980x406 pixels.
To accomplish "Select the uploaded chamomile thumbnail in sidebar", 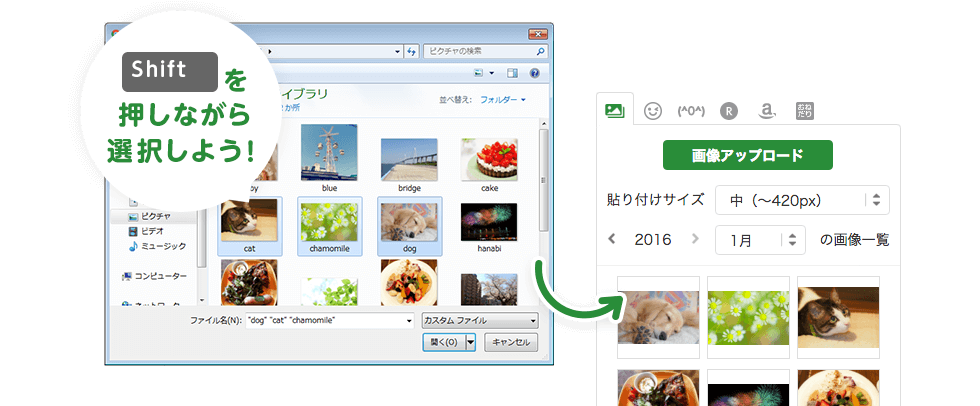I will 748,317.
